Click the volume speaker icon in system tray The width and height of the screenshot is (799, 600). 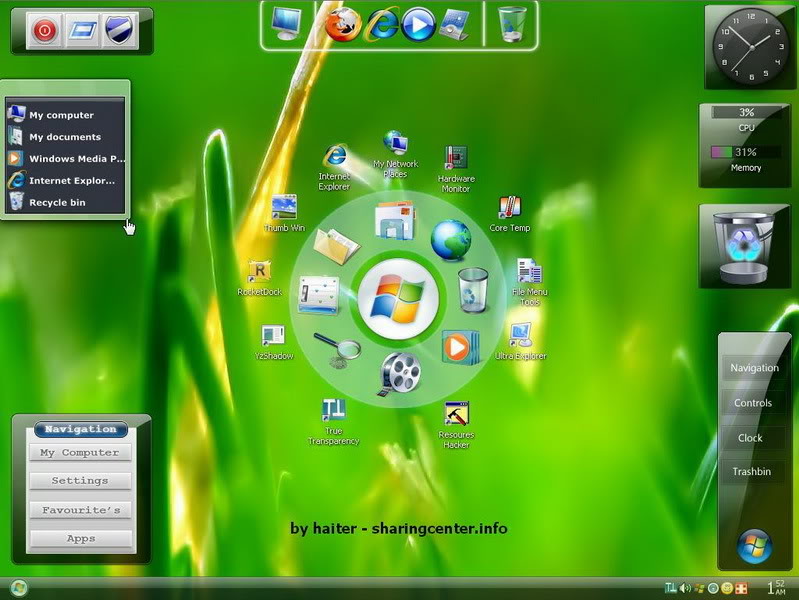click(685, 588)
